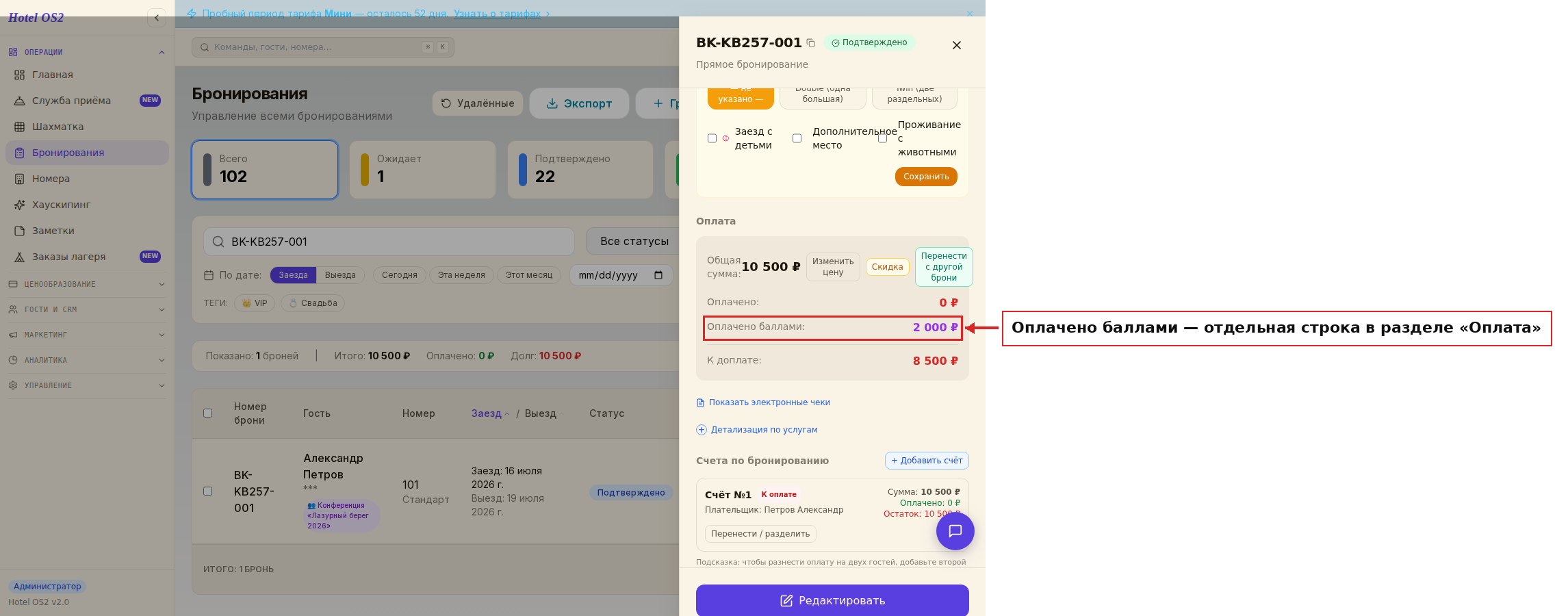Enable the Заезд с детьми checkbox

[712, 138]
